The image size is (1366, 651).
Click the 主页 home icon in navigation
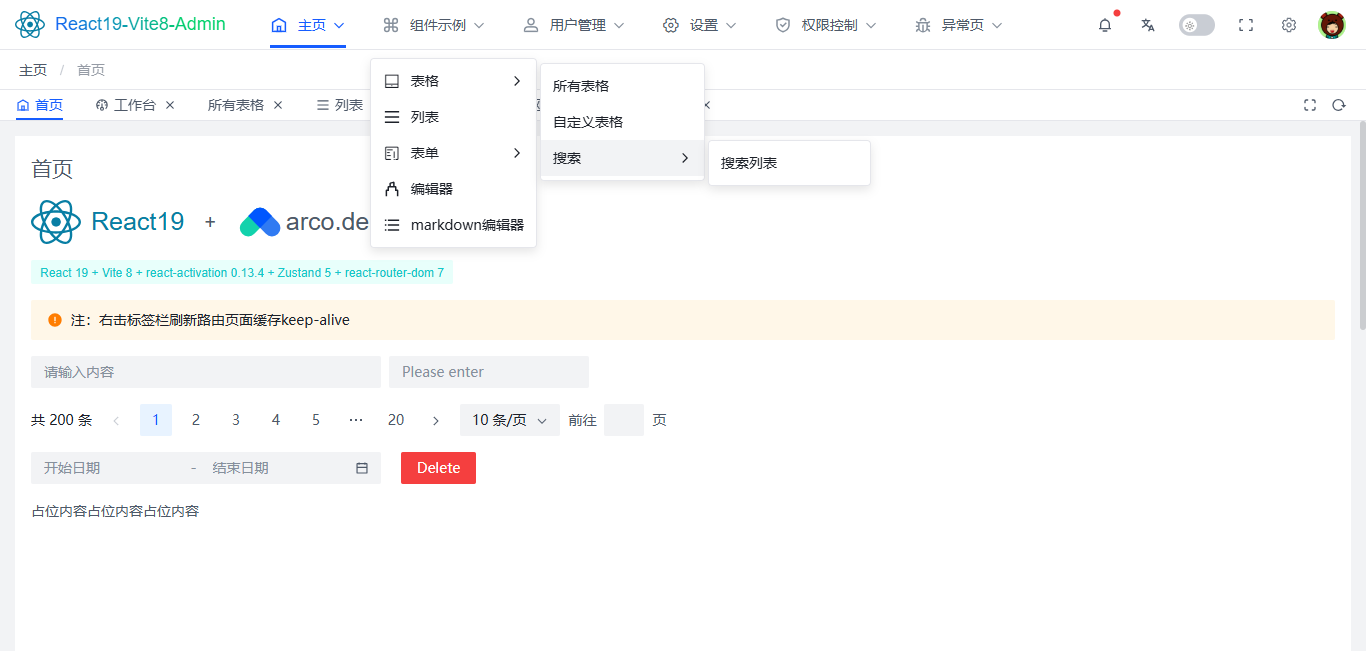tap(279, 25)
